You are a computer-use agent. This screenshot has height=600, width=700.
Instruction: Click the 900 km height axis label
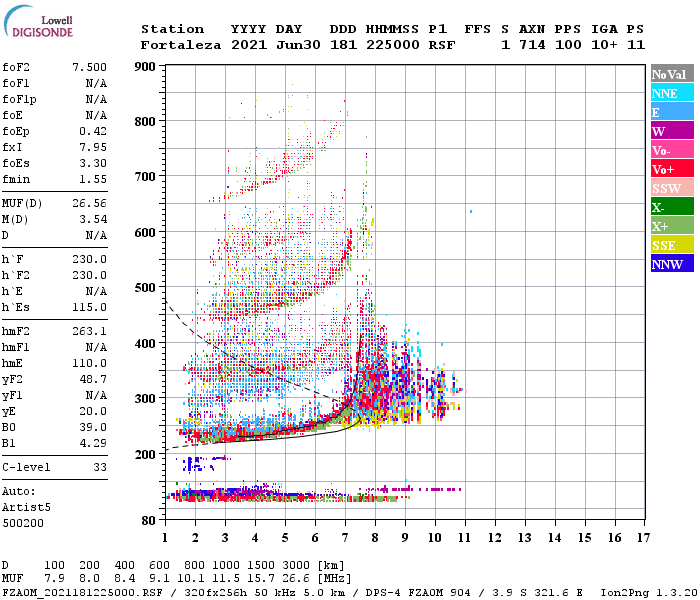pos(145,67)
